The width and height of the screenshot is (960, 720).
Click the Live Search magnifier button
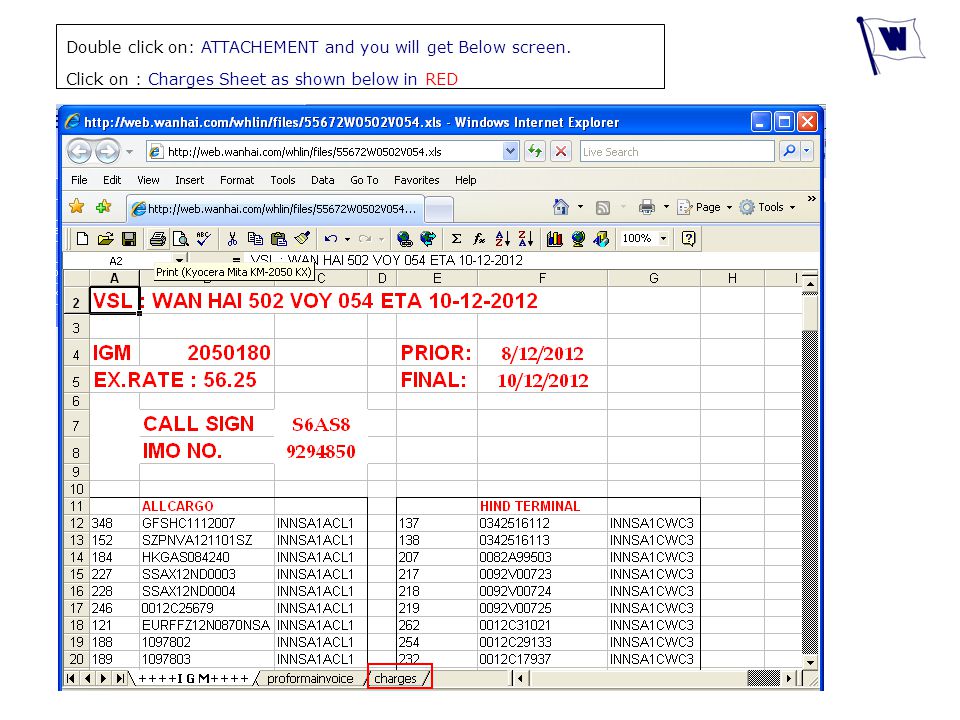(789, 151)
